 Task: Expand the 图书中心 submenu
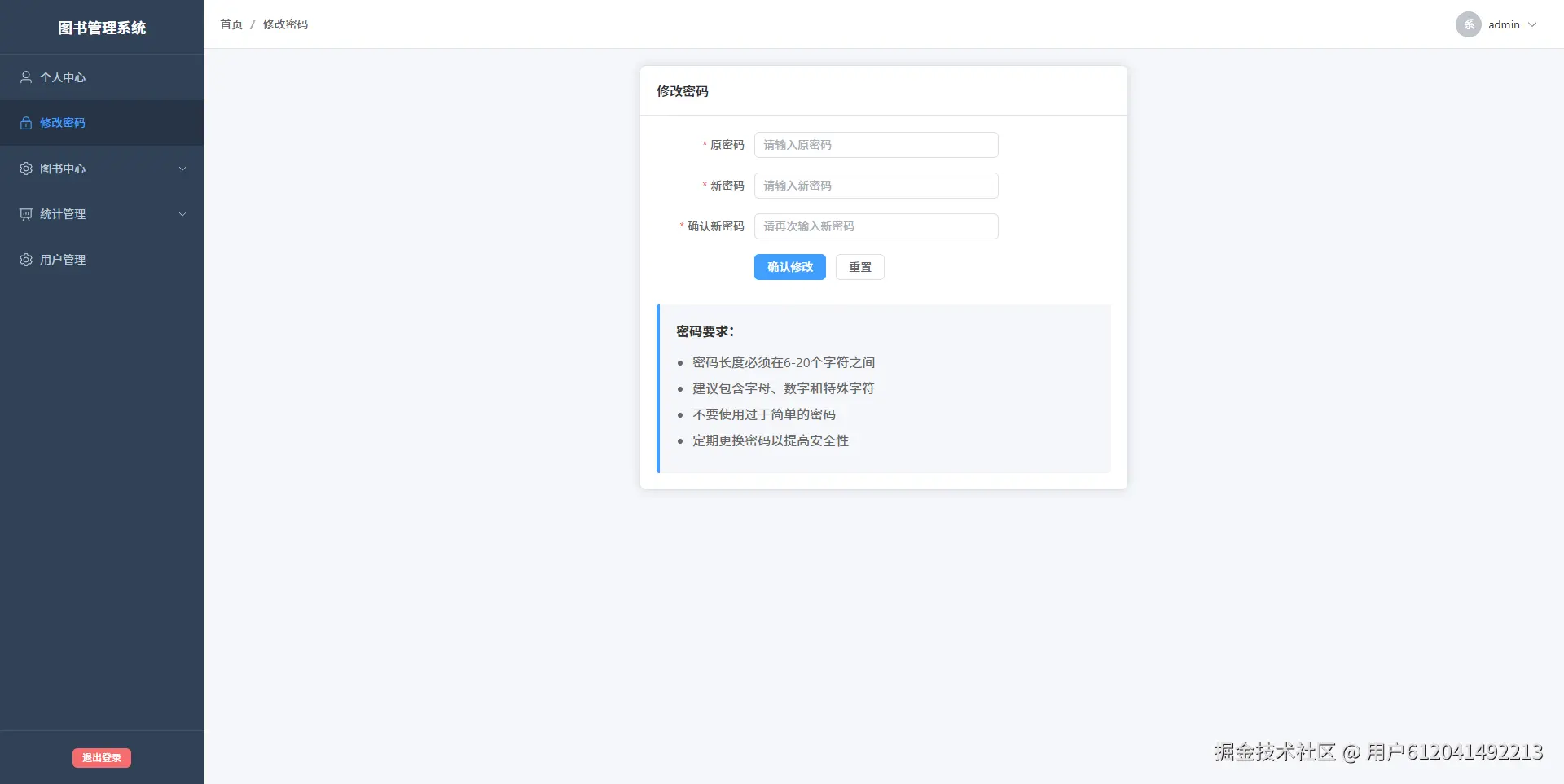click(x=182, y=169)
